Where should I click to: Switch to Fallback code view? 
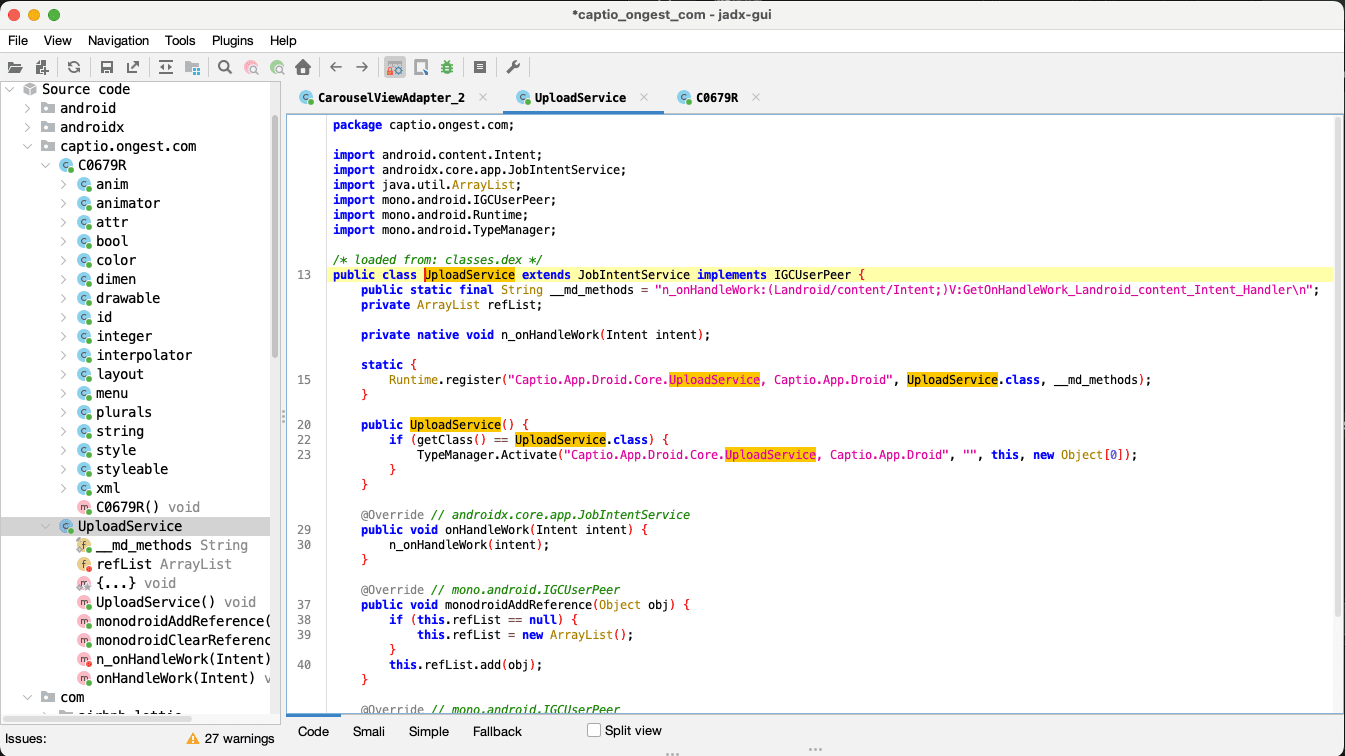tap(497, 731)
